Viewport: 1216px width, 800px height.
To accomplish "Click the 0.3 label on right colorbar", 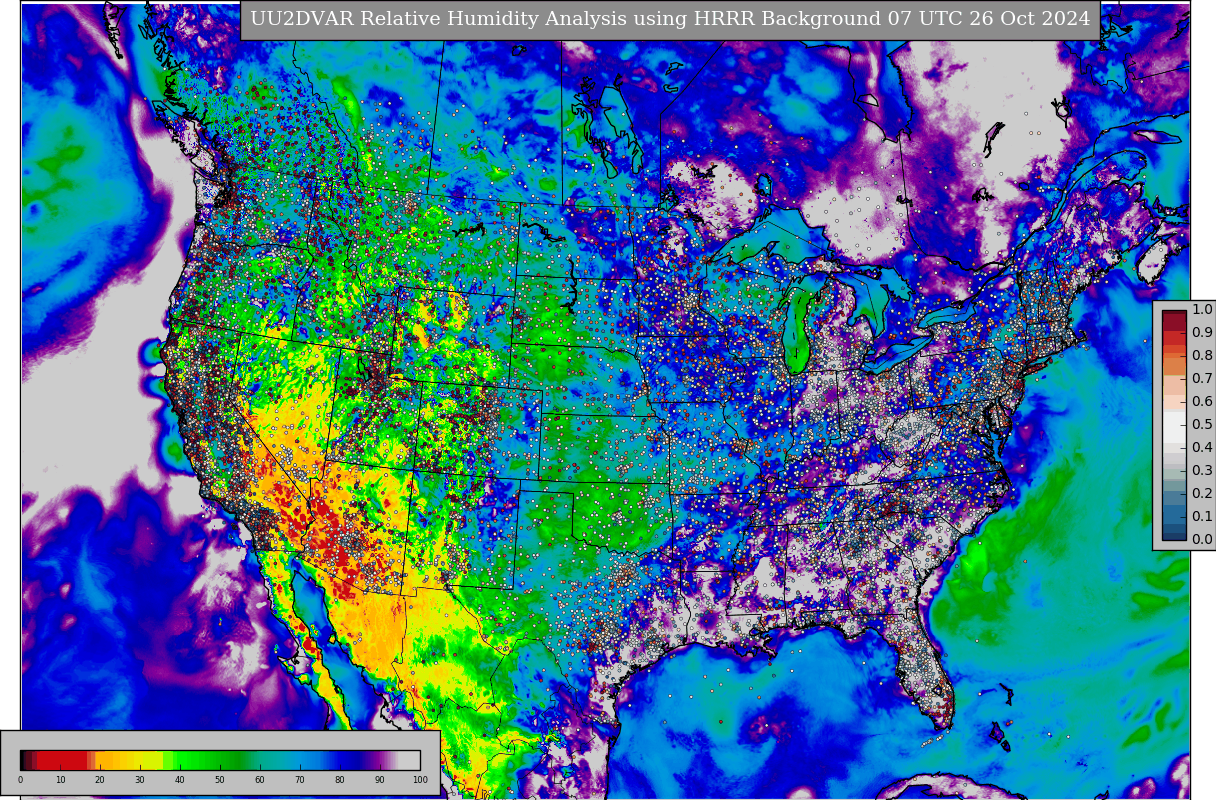I will [x=1202, y=470].
